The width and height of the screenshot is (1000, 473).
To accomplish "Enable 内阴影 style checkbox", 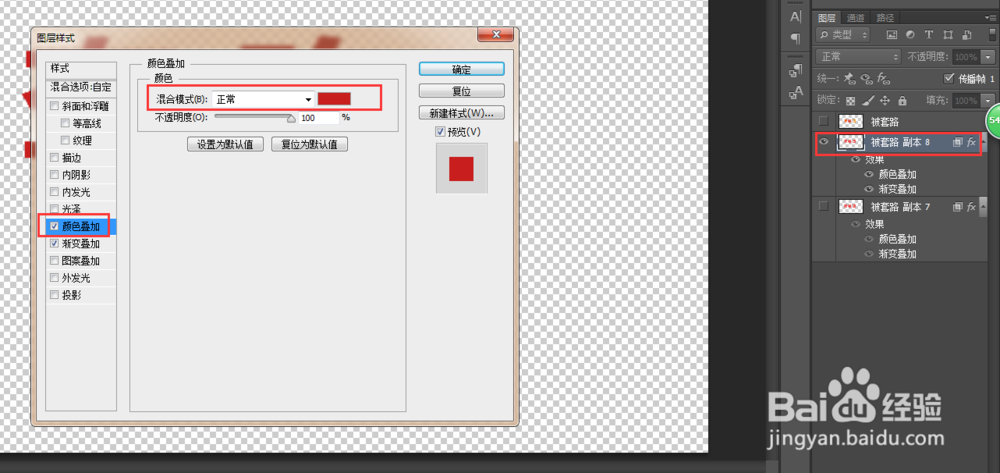I will point(54,175).
